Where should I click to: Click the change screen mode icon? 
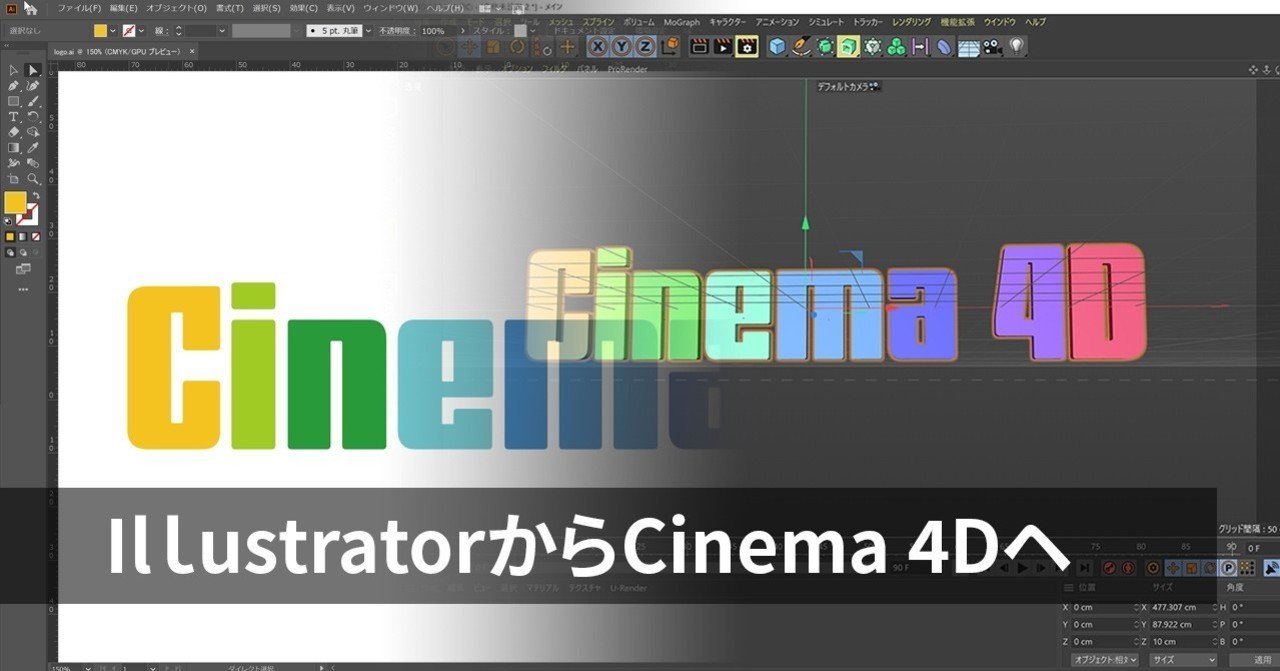(23, 269)
